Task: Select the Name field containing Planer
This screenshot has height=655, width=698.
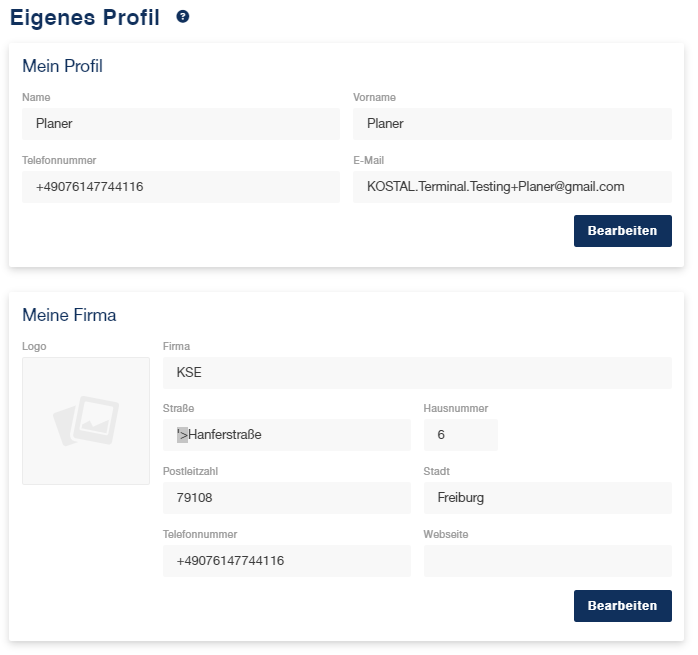Action: click(181, 124)
